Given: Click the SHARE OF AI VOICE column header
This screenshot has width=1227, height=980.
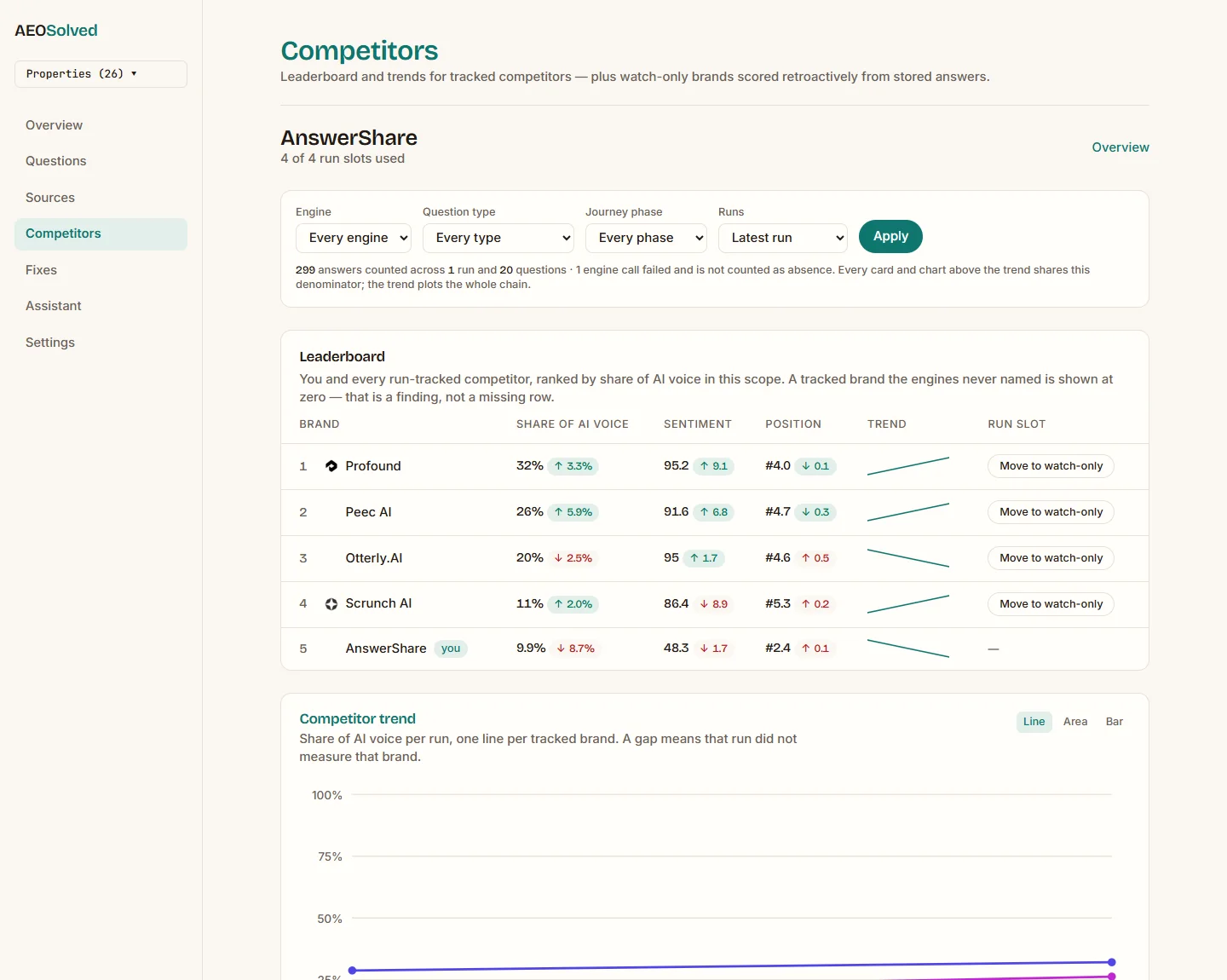Looking at the screenshot, I should tap(573, 424).
